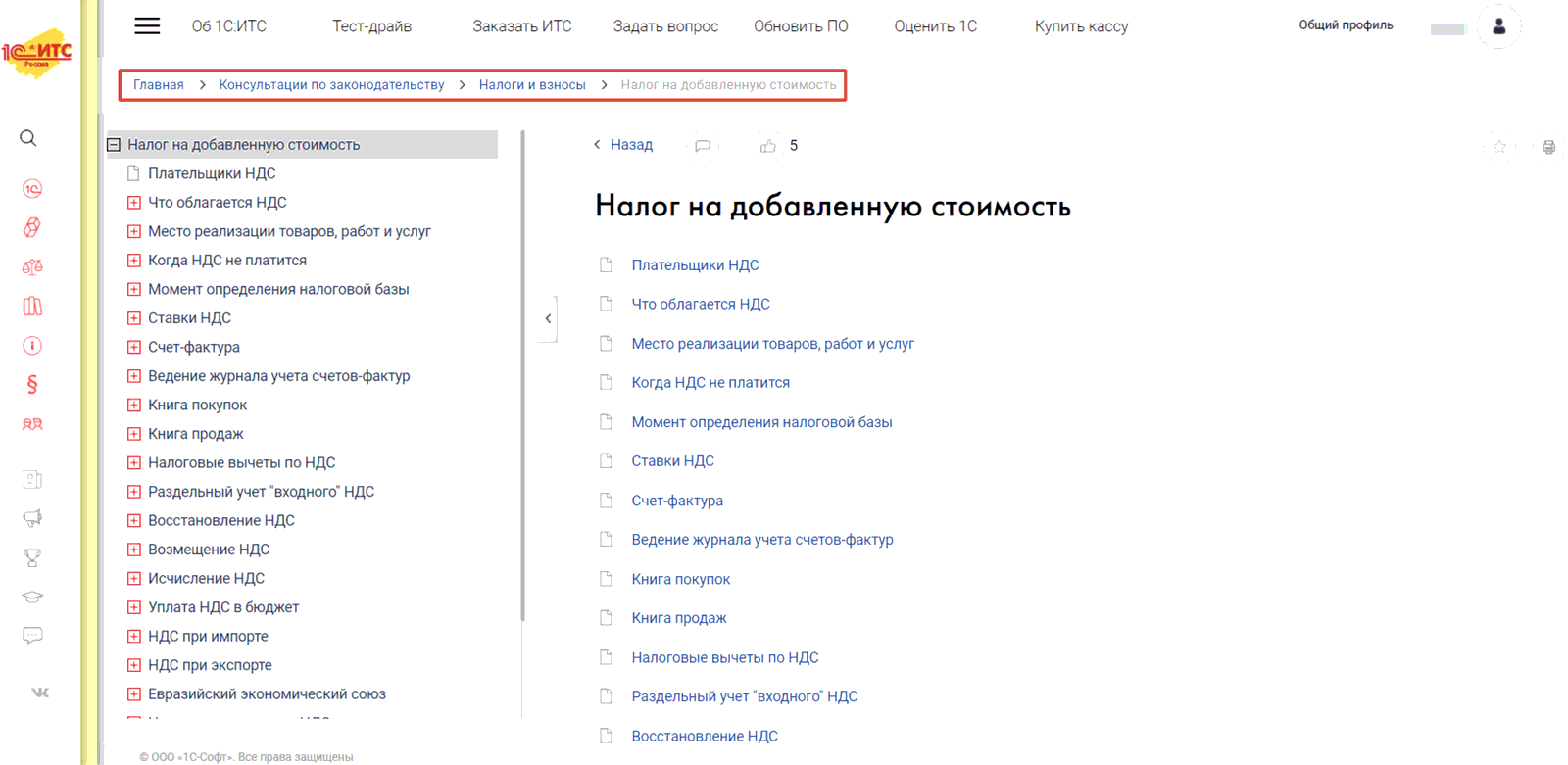Expand Возмещение НДС tree node
Viewport: 1568px width, 765px height.
(134, 550)
